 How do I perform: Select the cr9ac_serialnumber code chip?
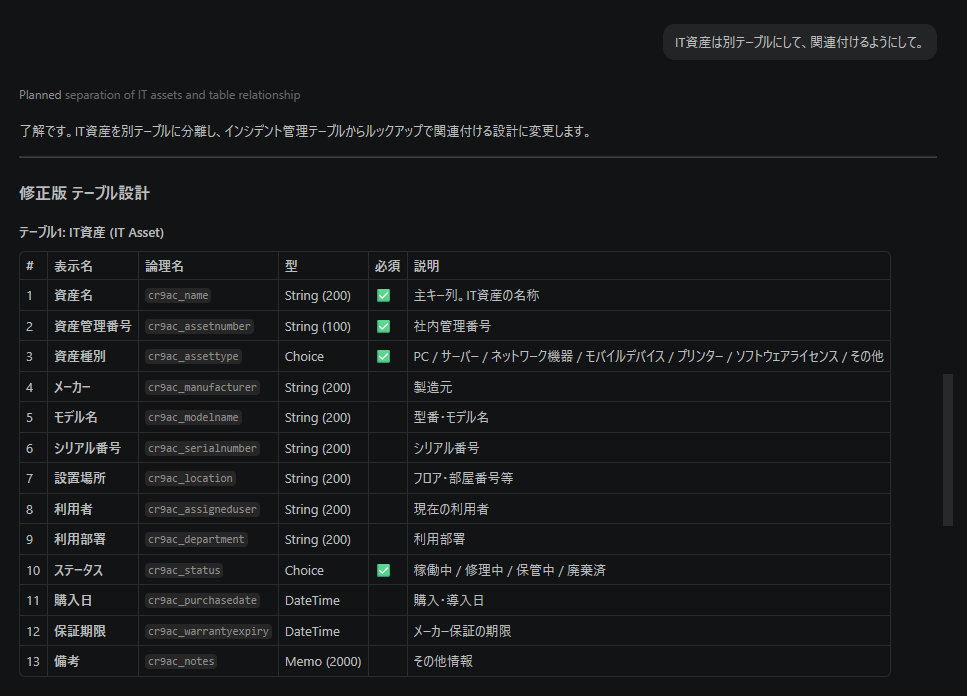pos(202,449)
